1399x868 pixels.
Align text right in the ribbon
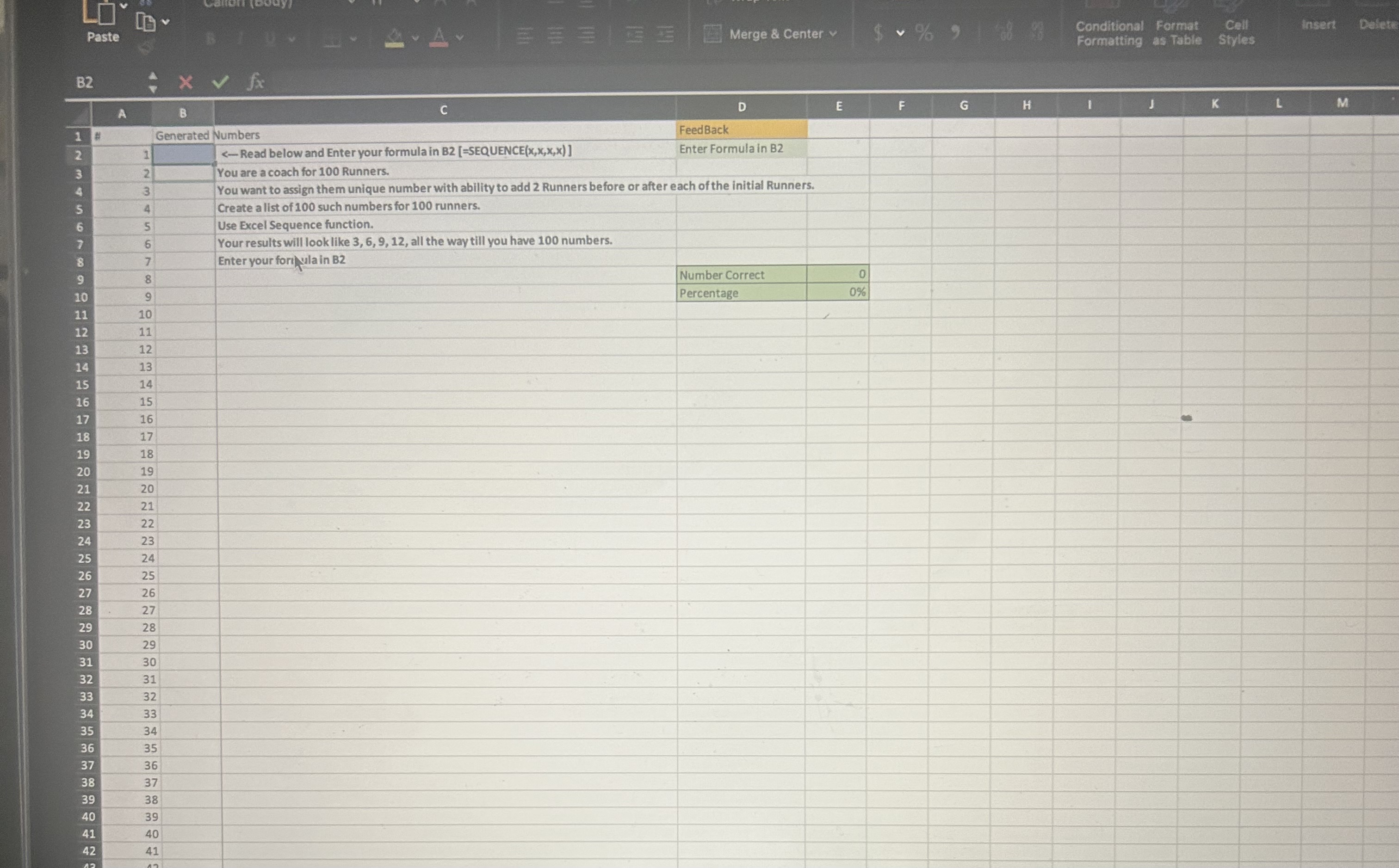tap(586, 36)
